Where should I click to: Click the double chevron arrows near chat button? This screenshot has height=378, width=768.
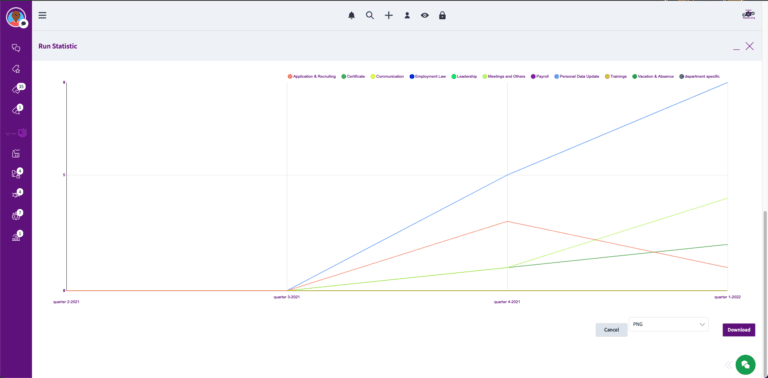click(728, 364)
